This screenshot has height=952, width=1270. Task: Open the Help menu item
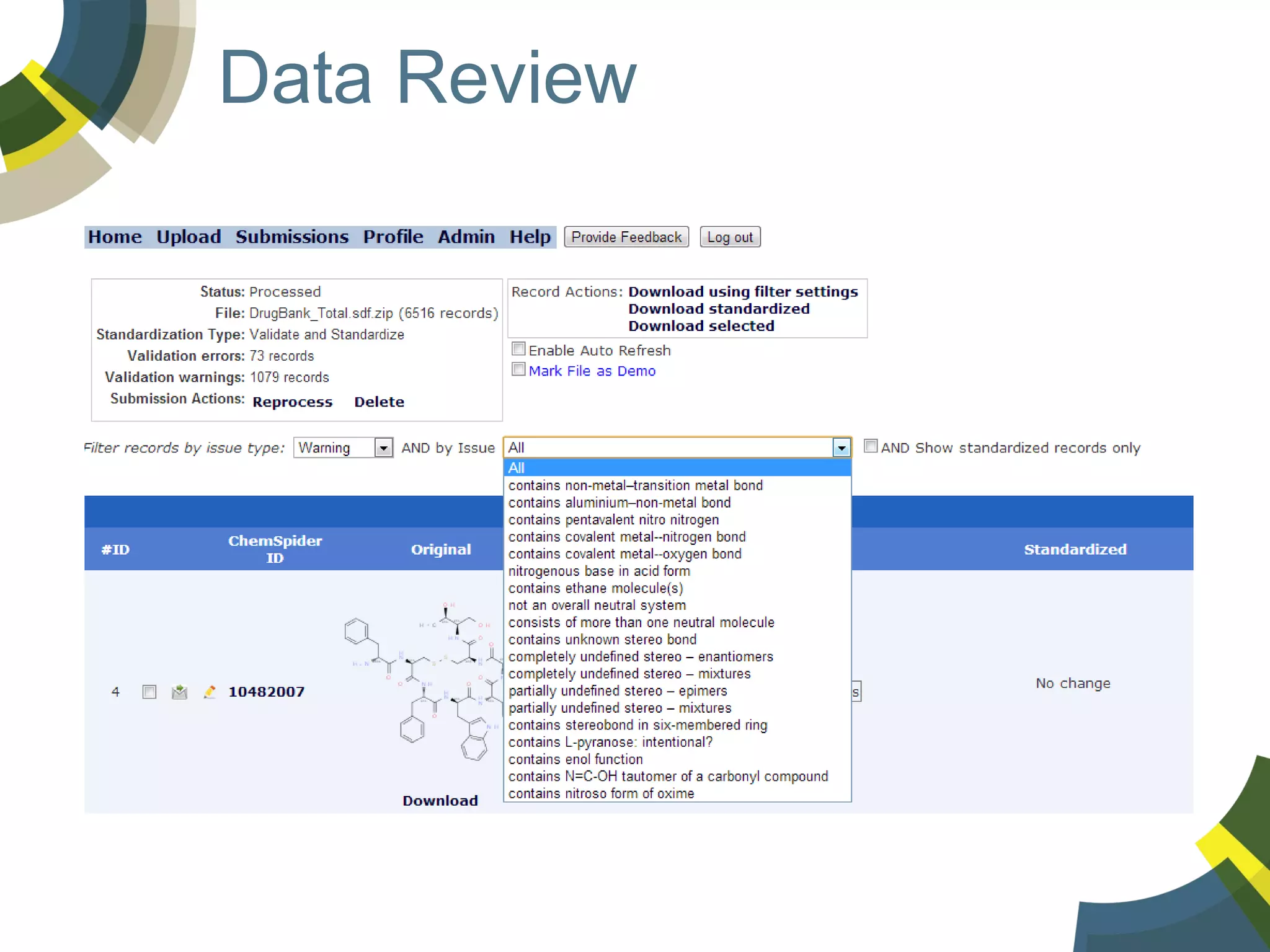[530, 237]
